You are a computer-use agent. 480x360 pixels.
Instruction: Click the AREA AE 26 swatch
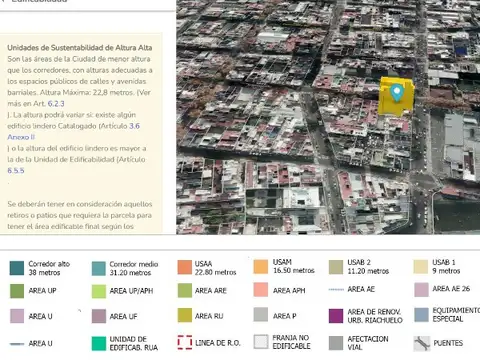(x=421, y=289)
